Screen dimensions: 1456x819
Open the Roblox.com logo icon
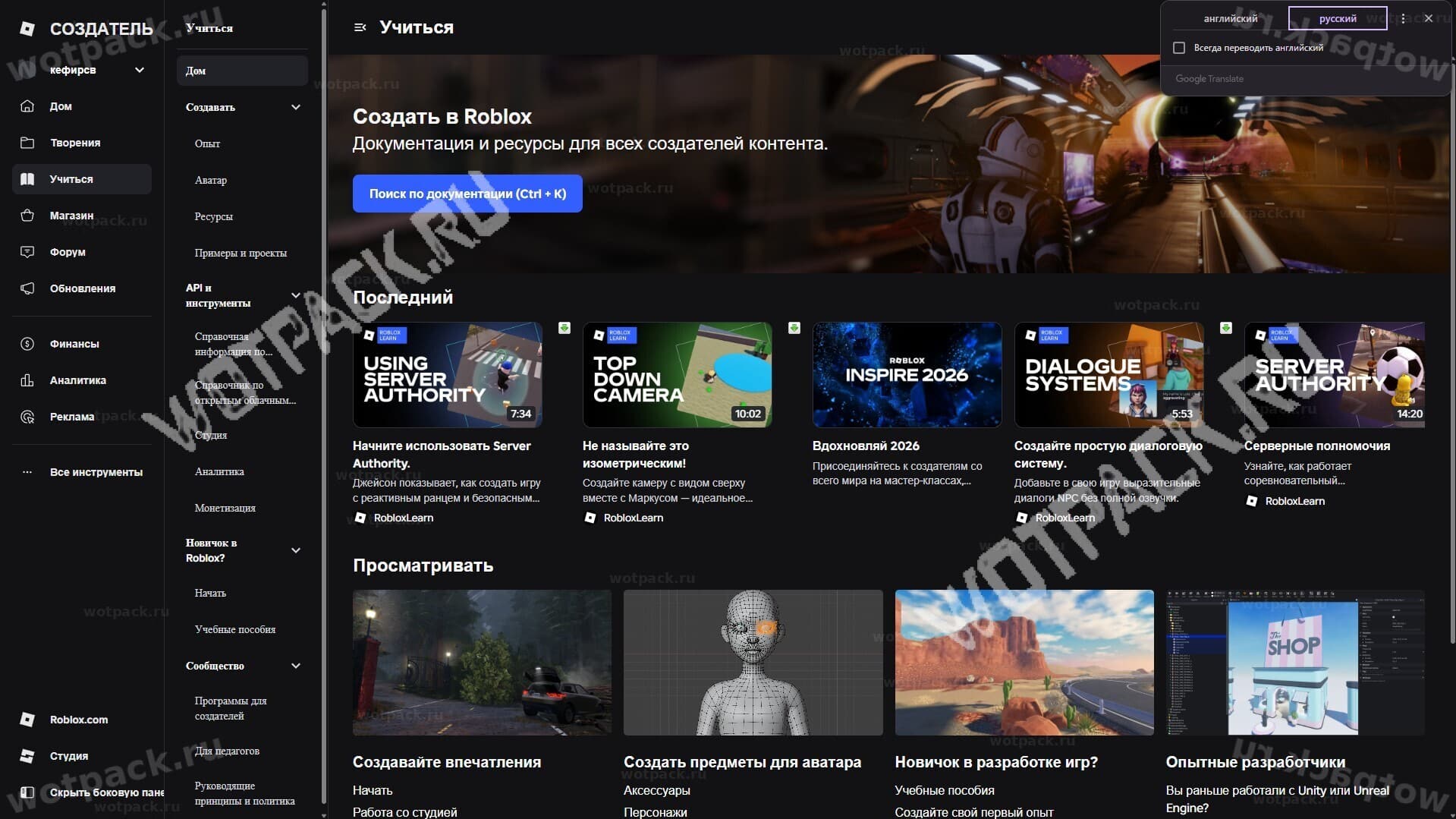click(27, 720)
